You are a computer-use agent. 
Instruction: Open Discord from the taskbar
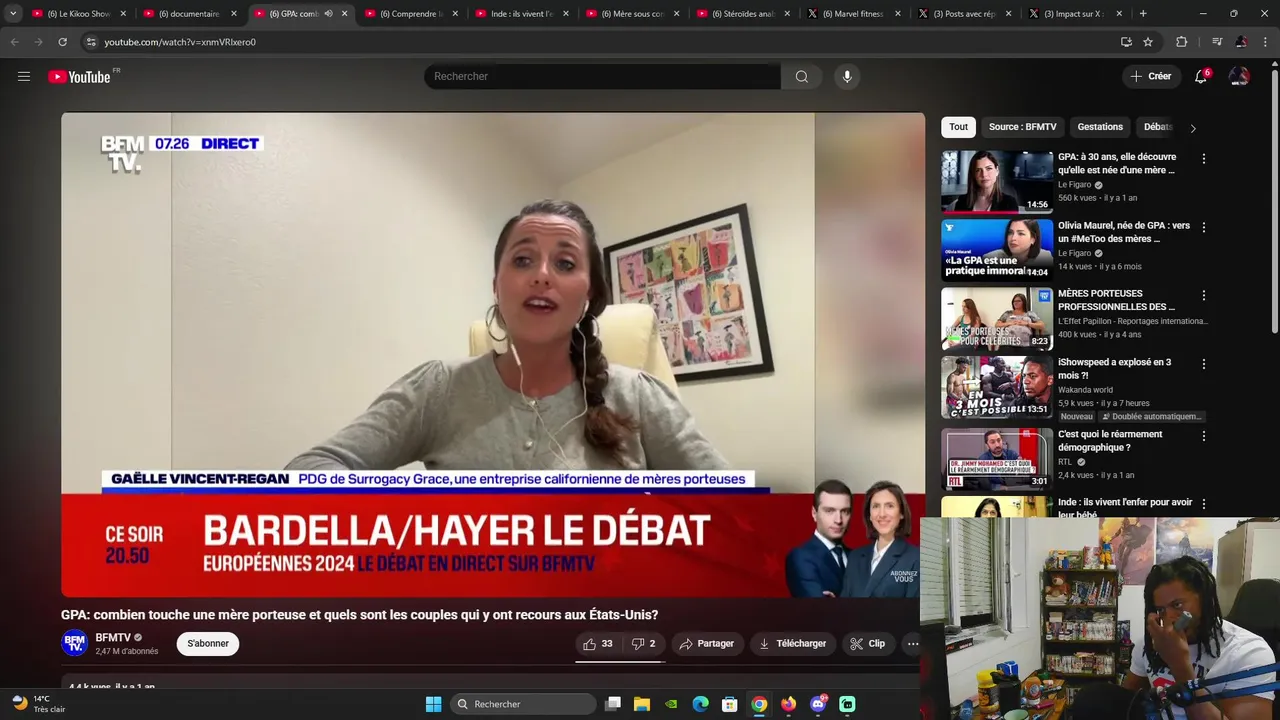(818, 704)
